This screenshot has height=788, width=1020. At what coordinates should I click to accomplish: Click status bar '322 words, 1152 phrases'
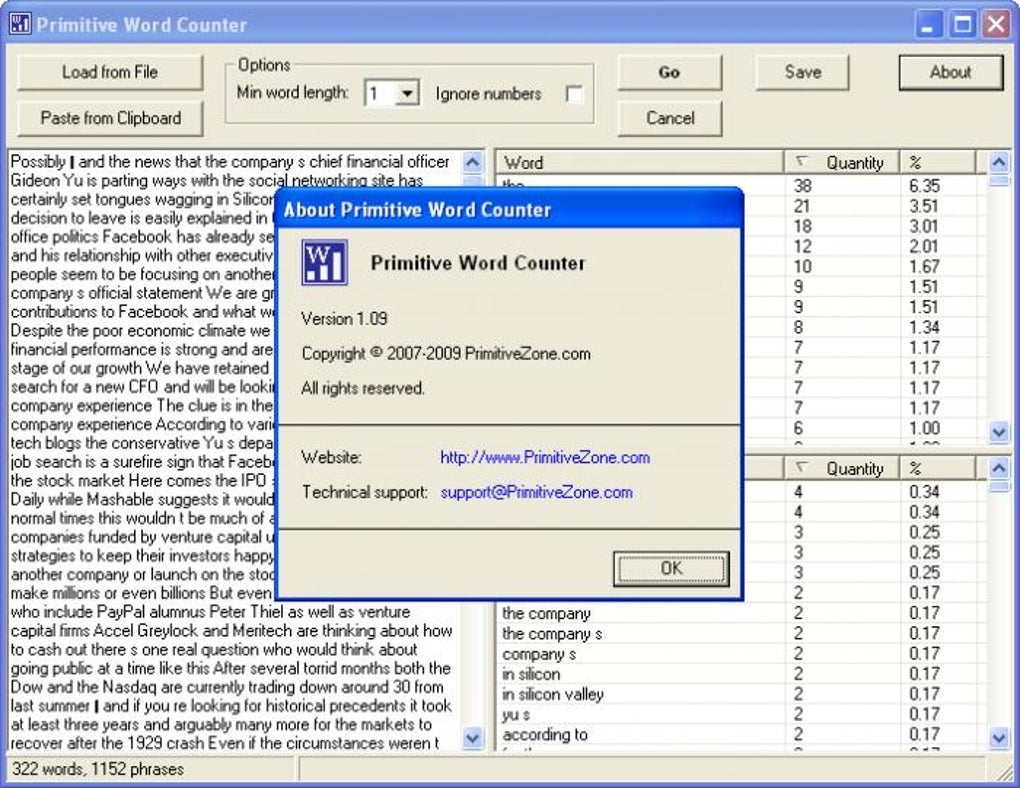tap(98, 769)
